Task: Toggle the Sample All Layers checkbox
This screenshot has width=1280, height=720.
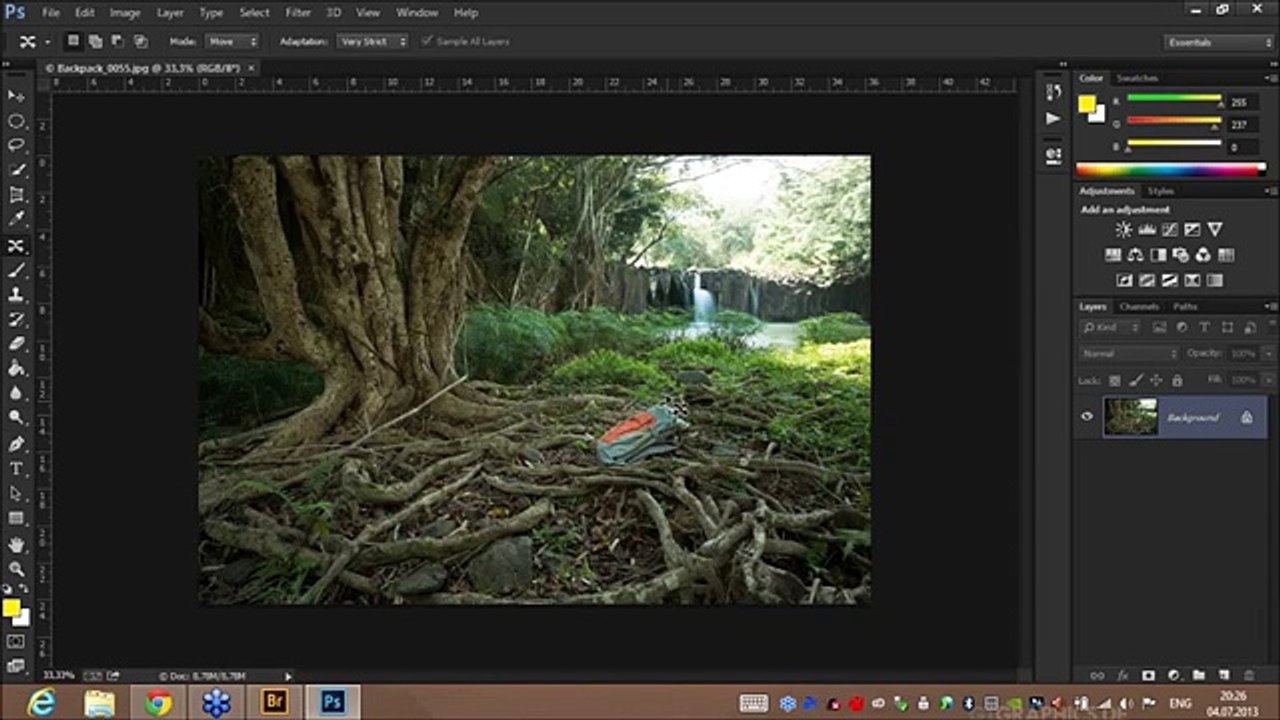Action: [x=428, y=41]
